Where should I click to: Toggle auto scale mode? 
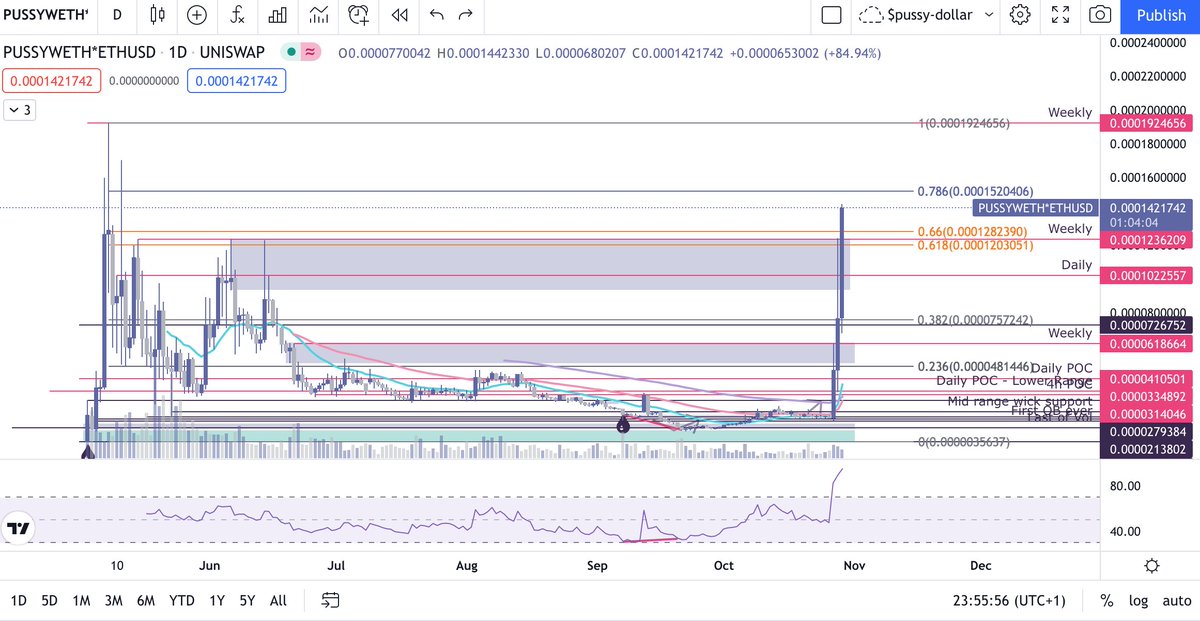click(x=1175, y=601)
